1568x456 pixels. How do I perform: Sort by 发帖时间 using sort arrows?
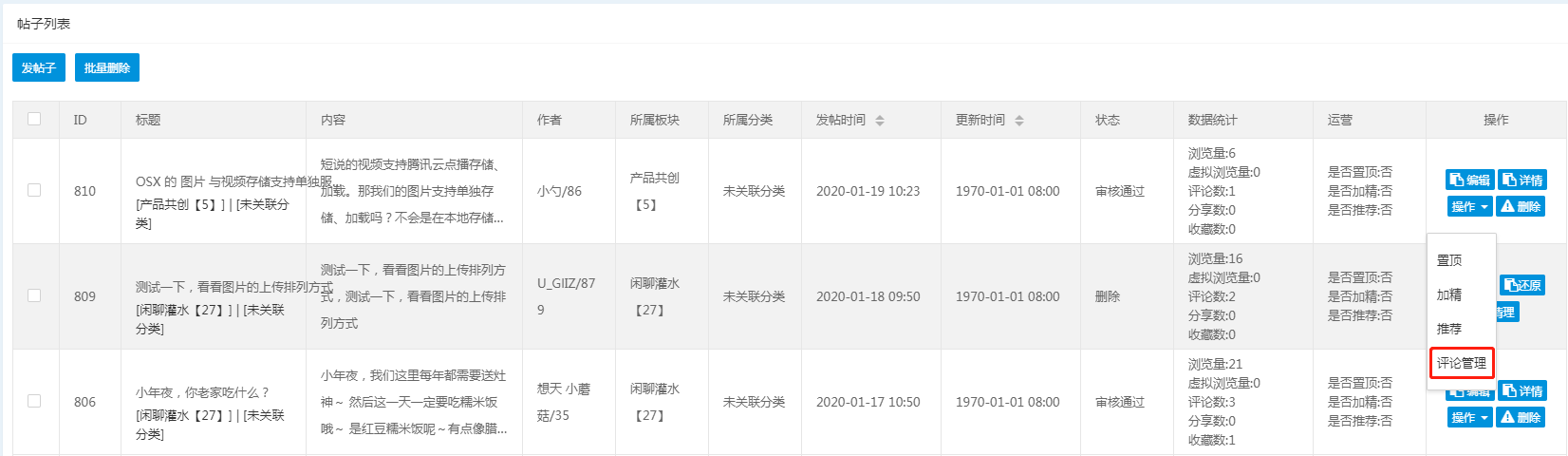coord(880,121)
